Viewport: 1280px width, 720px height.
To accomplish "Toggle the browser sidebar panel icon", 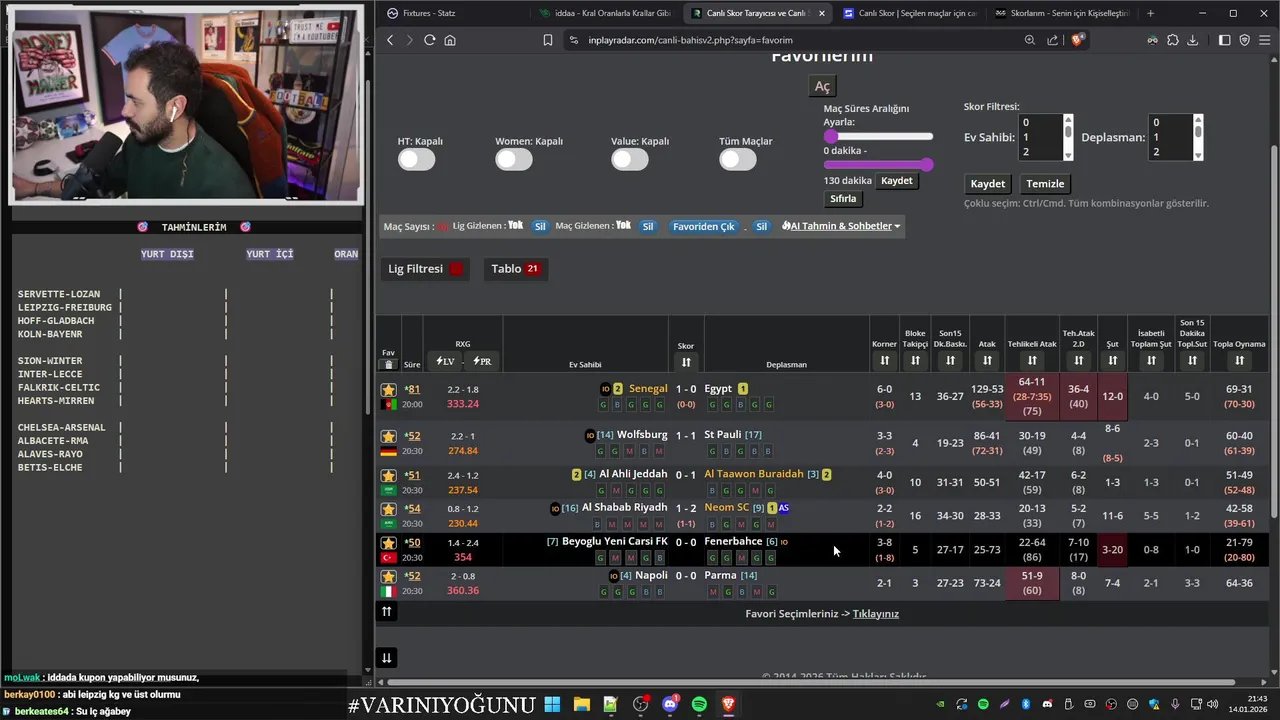I will [x=1225, y=40].
